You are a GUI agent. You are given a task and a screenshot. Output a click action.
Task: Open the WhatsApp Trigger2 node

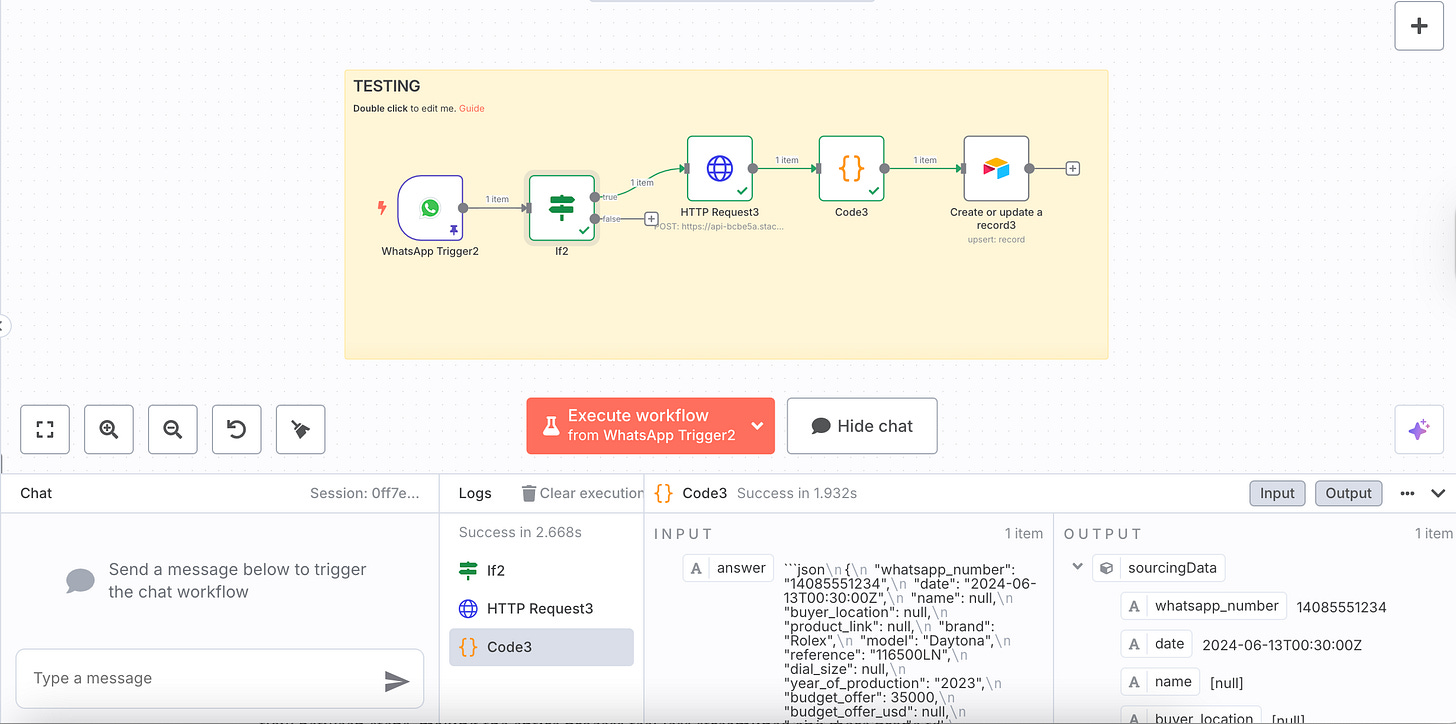(430, 208)
